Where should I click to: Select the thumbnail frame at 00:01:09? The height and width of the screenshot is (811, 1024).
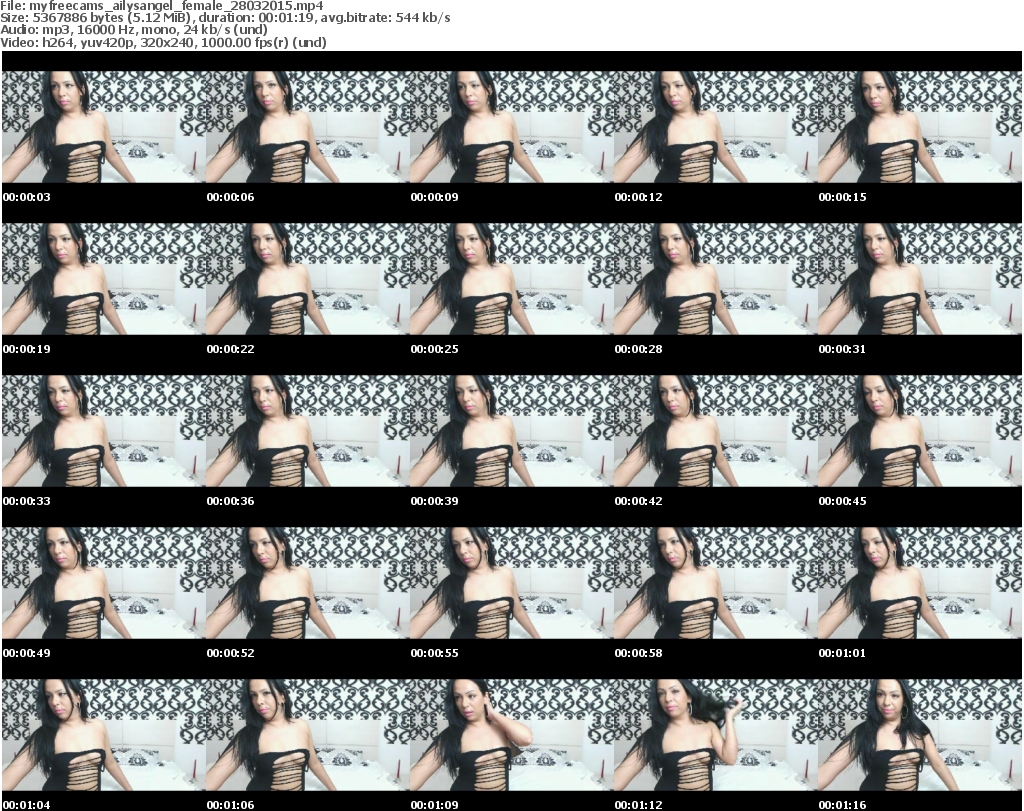(x=512, y=735)
